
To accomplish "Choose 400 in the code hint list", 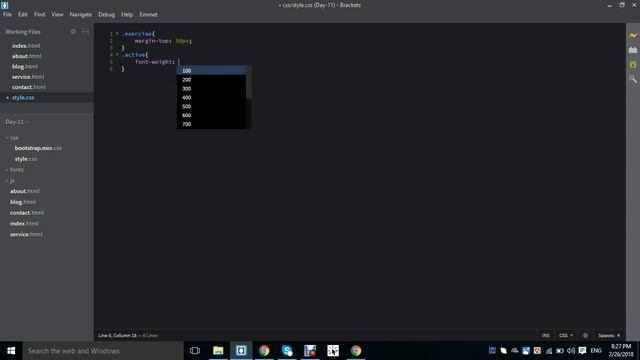I will coord(211,98).
